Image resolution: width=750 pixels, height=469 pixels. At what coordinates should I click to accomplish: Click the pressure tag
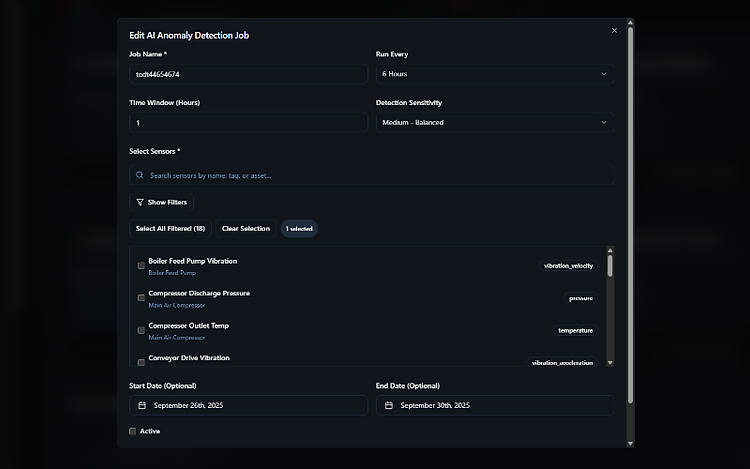pyautogui.click(x=581, y=298)
